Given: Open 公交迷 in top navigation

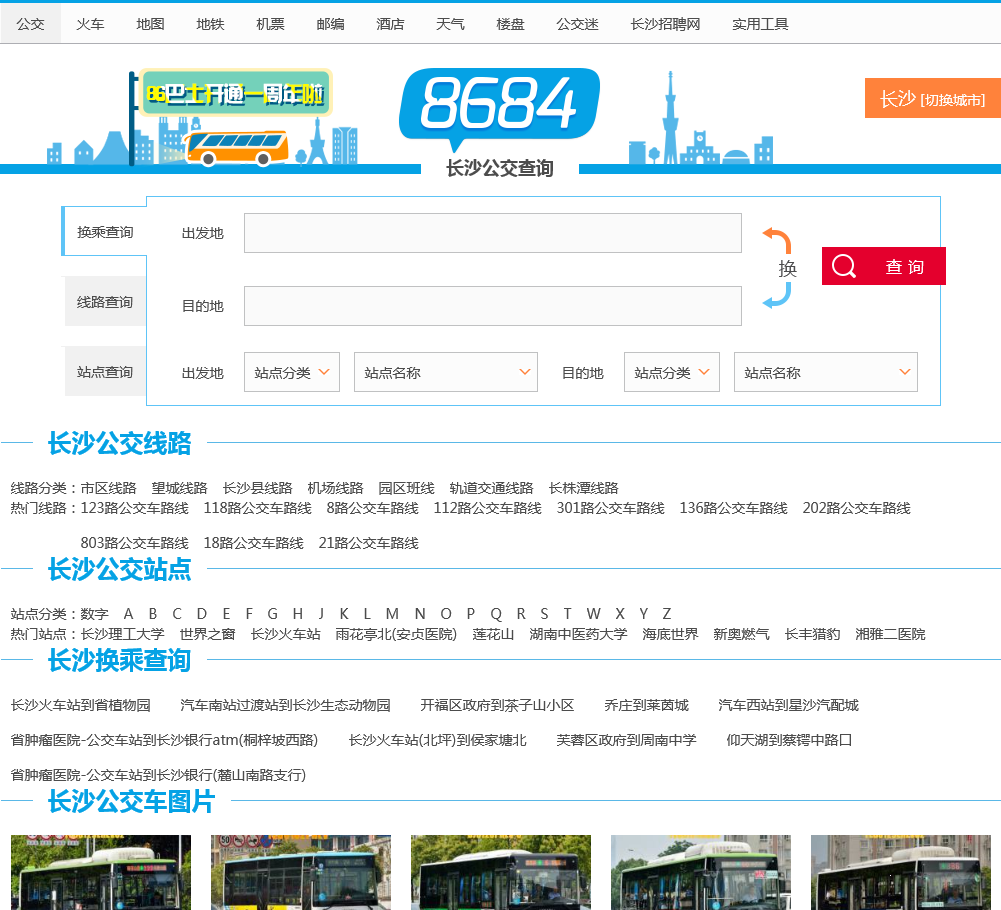Looking at the screenshot, I should click(577, 24).
